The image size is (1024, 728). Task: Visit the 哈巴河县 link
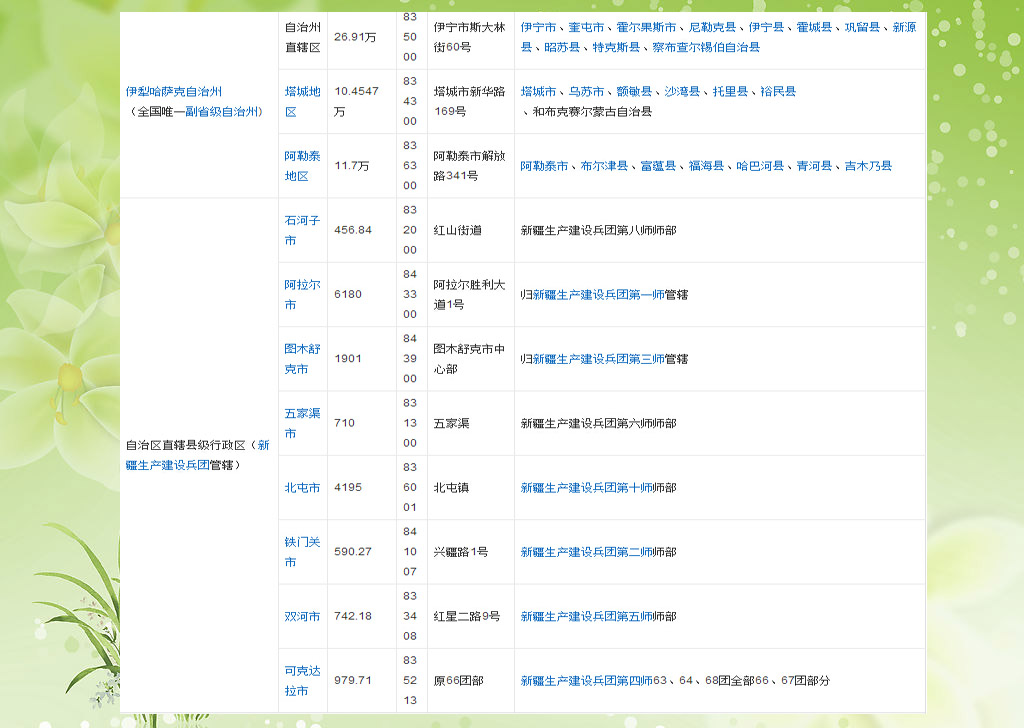pyautogui.click(x=760, y=166)
